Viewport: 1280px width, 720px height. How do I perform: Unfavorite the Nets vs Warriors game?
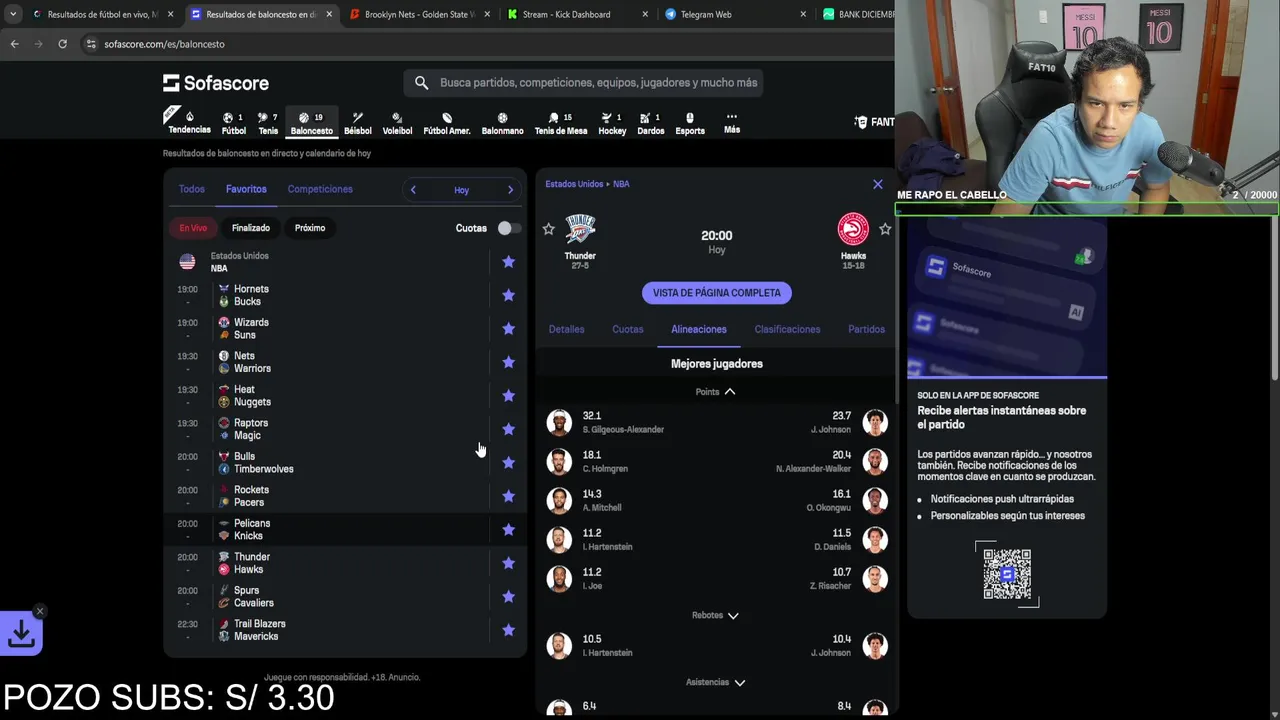click(x=508, y=362)
